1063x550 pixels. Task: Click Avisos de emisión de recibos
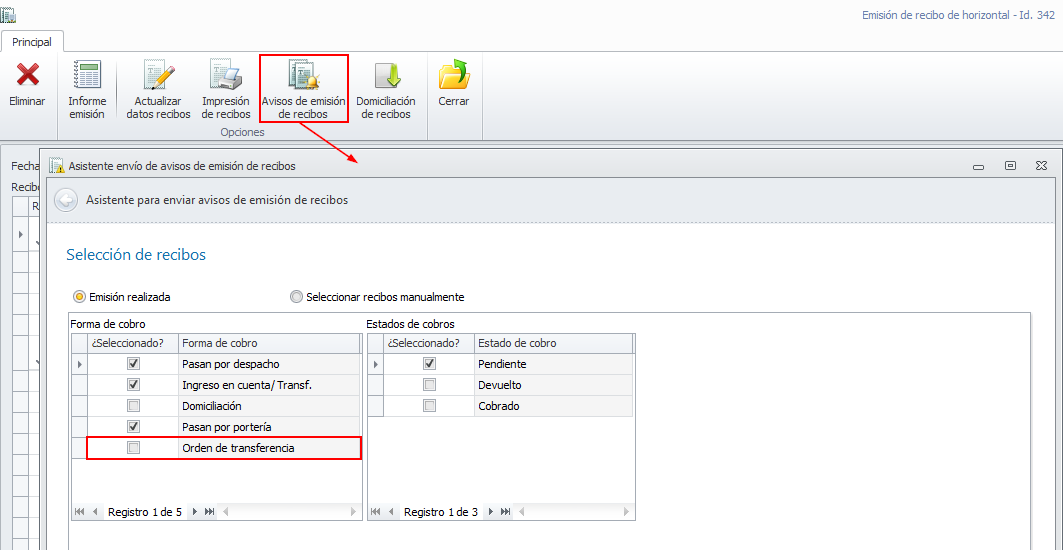point(304,89)
